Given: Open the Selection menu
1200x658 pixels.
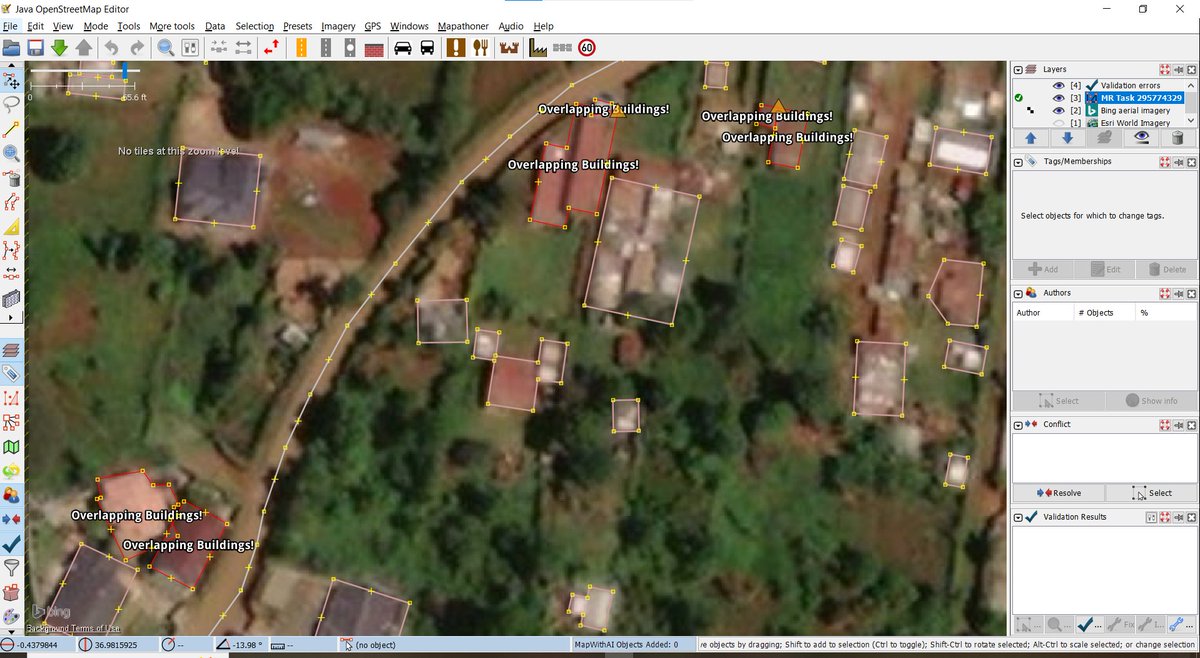Looking at the screenshot, I should point(254,26).
